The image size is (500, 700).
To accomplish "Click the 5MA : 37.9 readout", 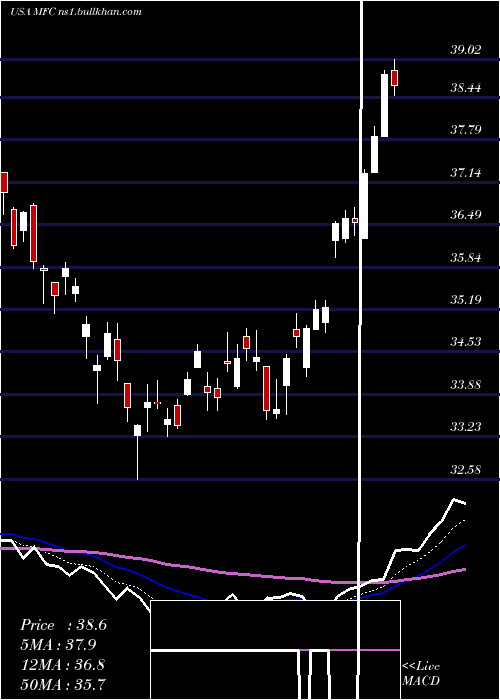I will (58, 645).
